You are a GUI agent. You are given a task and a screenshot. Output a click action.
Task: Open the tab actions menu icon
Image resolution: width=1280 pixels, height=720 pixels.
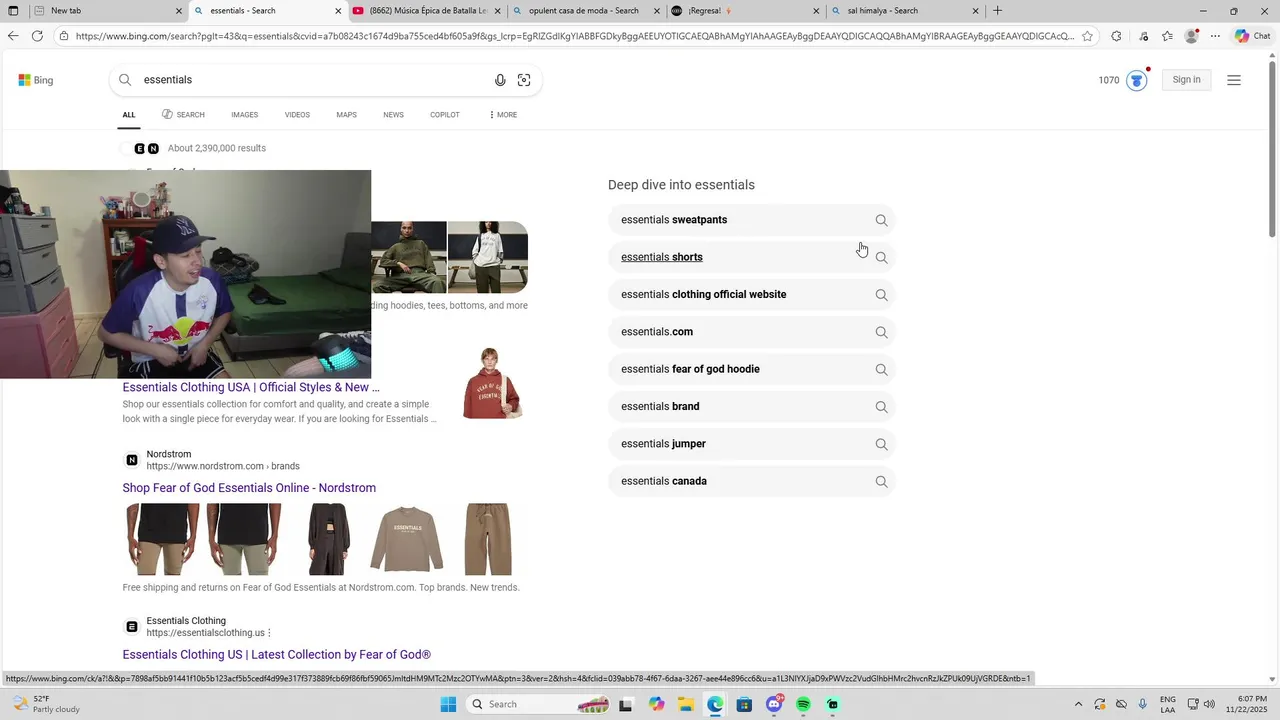13,11
